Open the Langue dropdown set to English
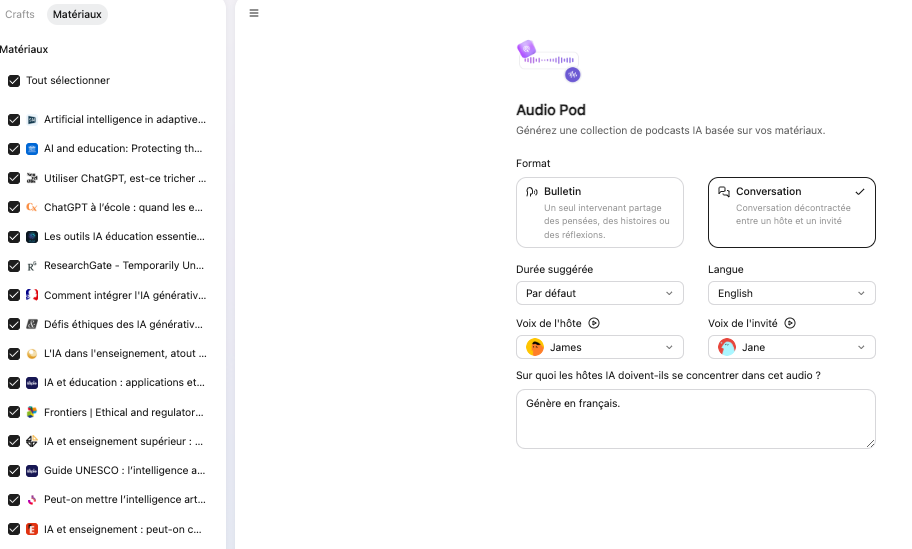Viewport: 912px width, 549px height. tap(791, 293)
